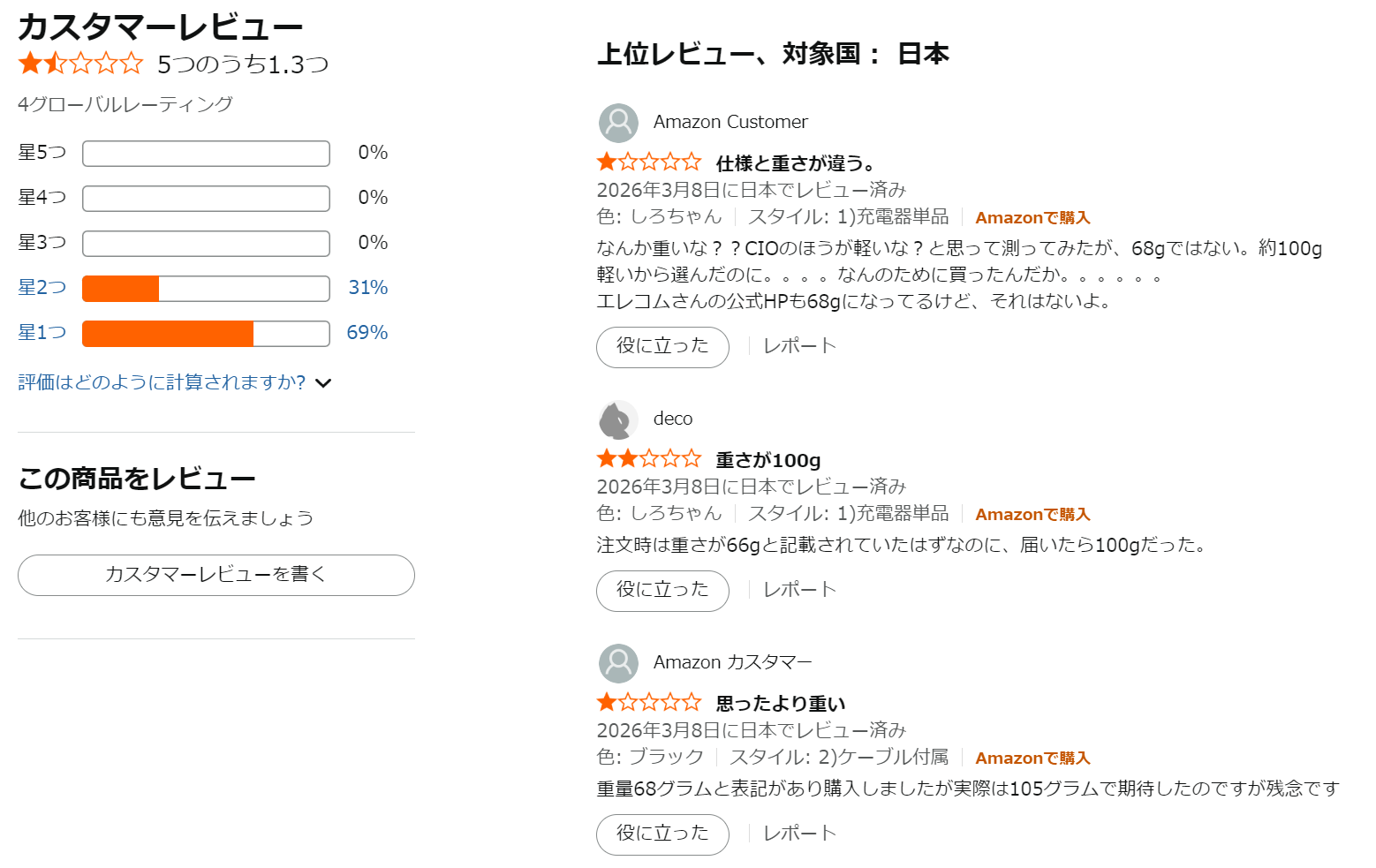
Task: Click one-star rating of 仕様と重さが違う review
Action: pyautogui.click(x=648, y=162)
